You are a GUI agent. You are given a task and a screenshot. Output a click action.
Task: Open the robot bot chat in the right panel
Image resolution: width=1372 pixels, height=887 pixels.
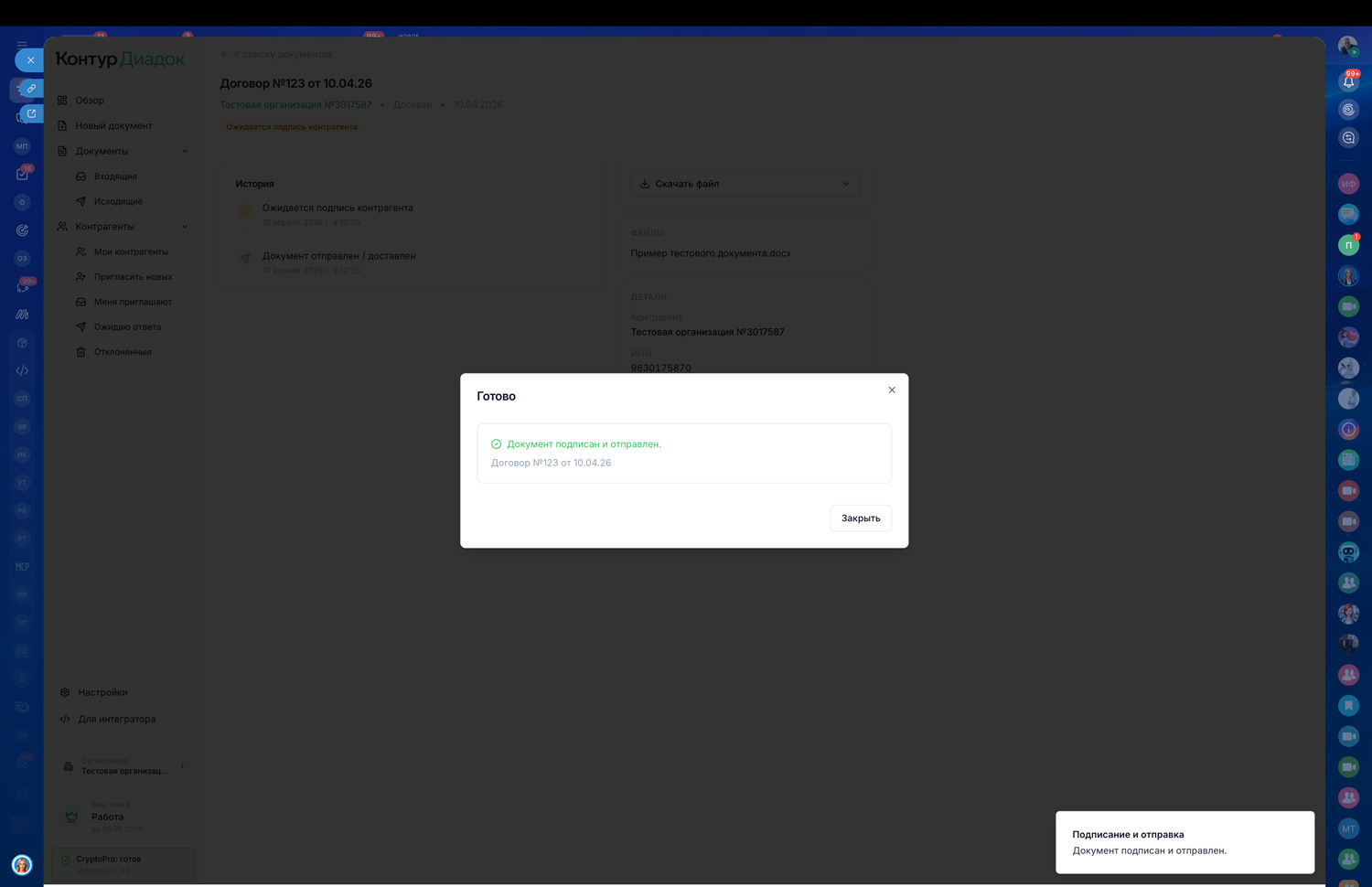click(x=1348, y=552)
